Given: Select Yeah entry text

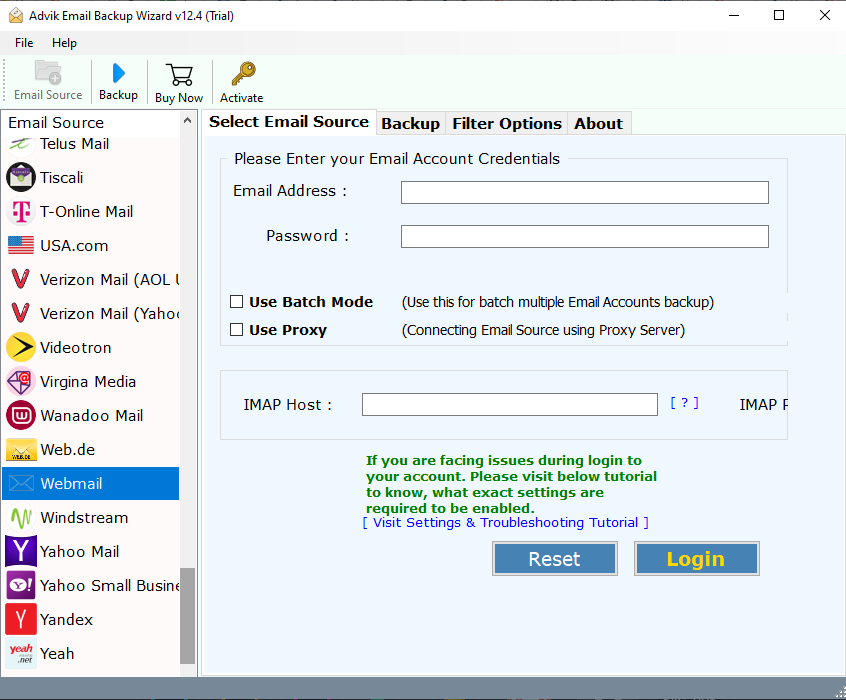Looking at the screenshot, I should [x=57, y=654].
